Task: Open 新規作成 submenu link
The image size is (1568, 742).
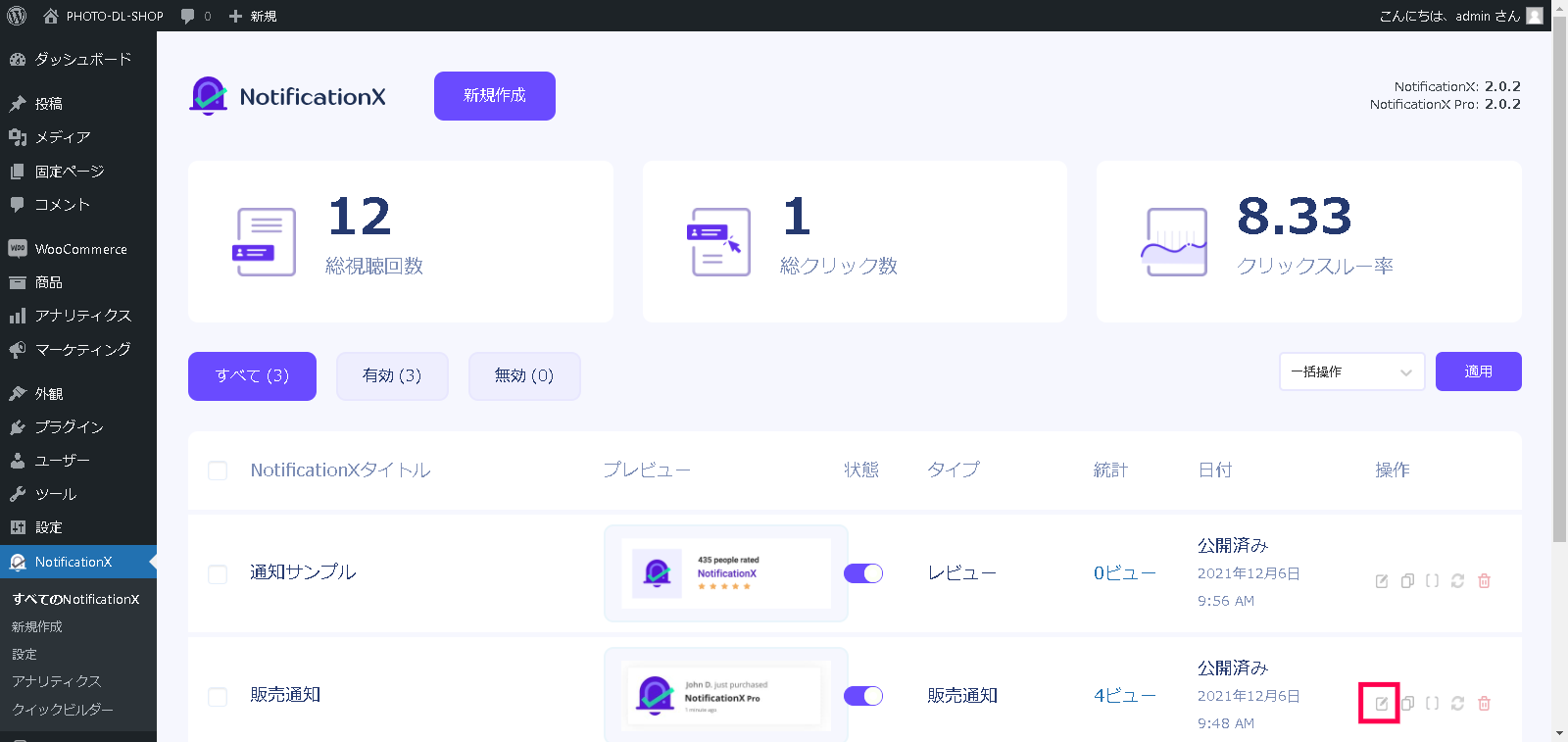Action: click(x=37, y=626)
